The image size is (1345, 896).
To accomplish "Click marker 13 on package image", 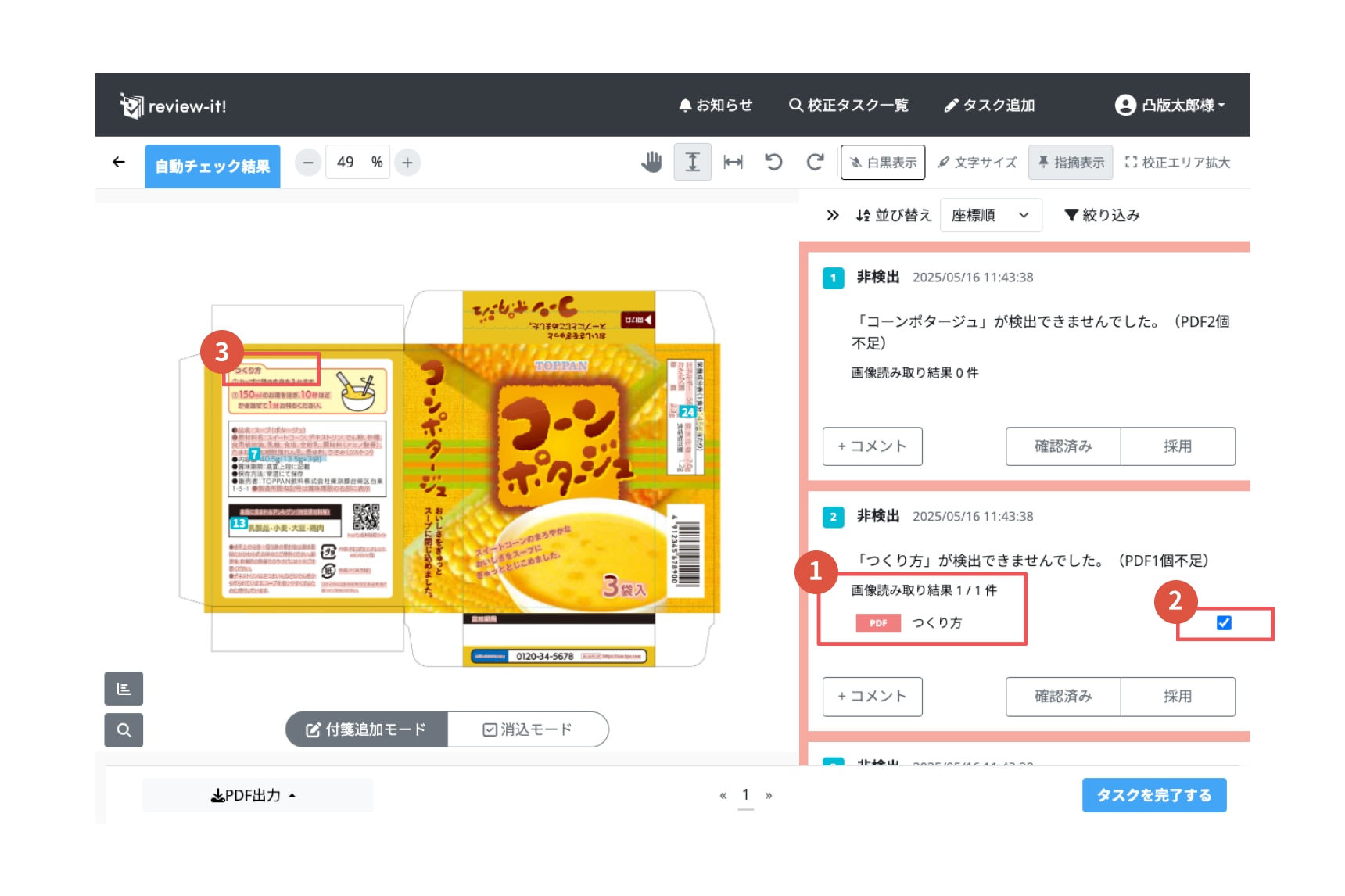I will click(x=239, y=523).
